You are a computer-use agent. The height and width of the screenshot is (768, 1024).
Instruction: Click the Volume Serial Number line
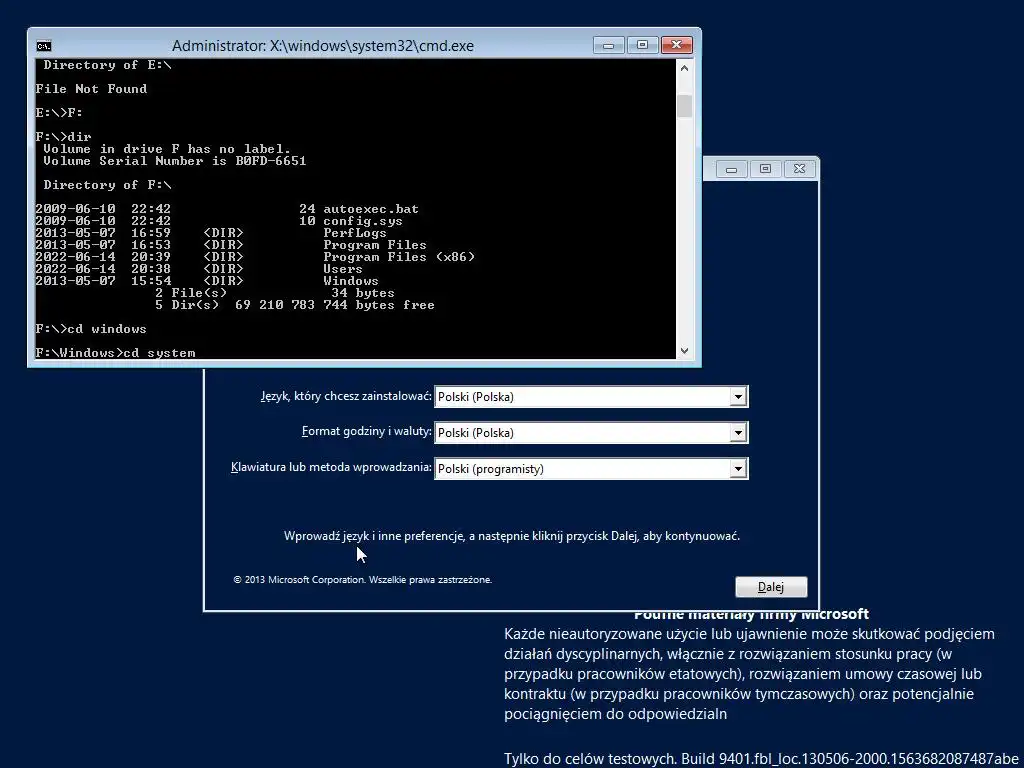coord(174,161)
